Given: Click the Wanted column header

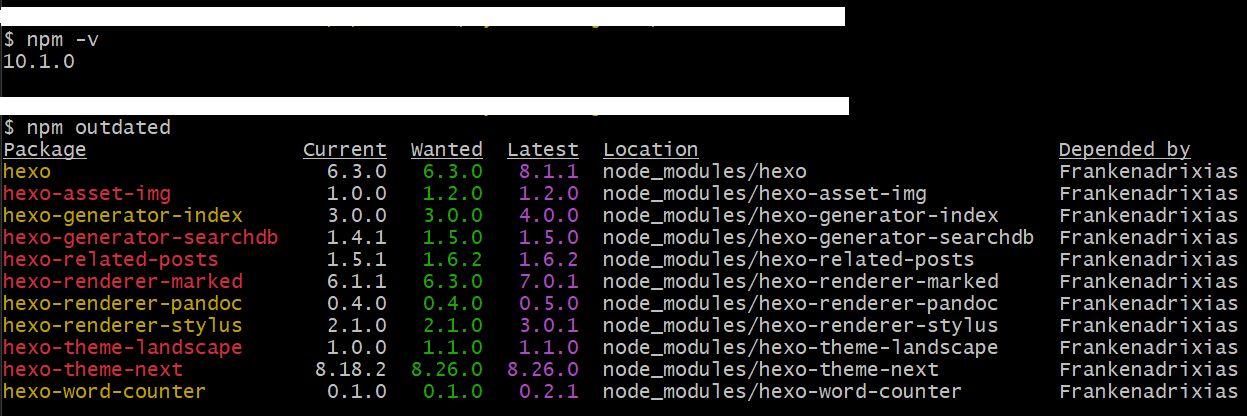Looking at the screenshot, I should 446,150.
